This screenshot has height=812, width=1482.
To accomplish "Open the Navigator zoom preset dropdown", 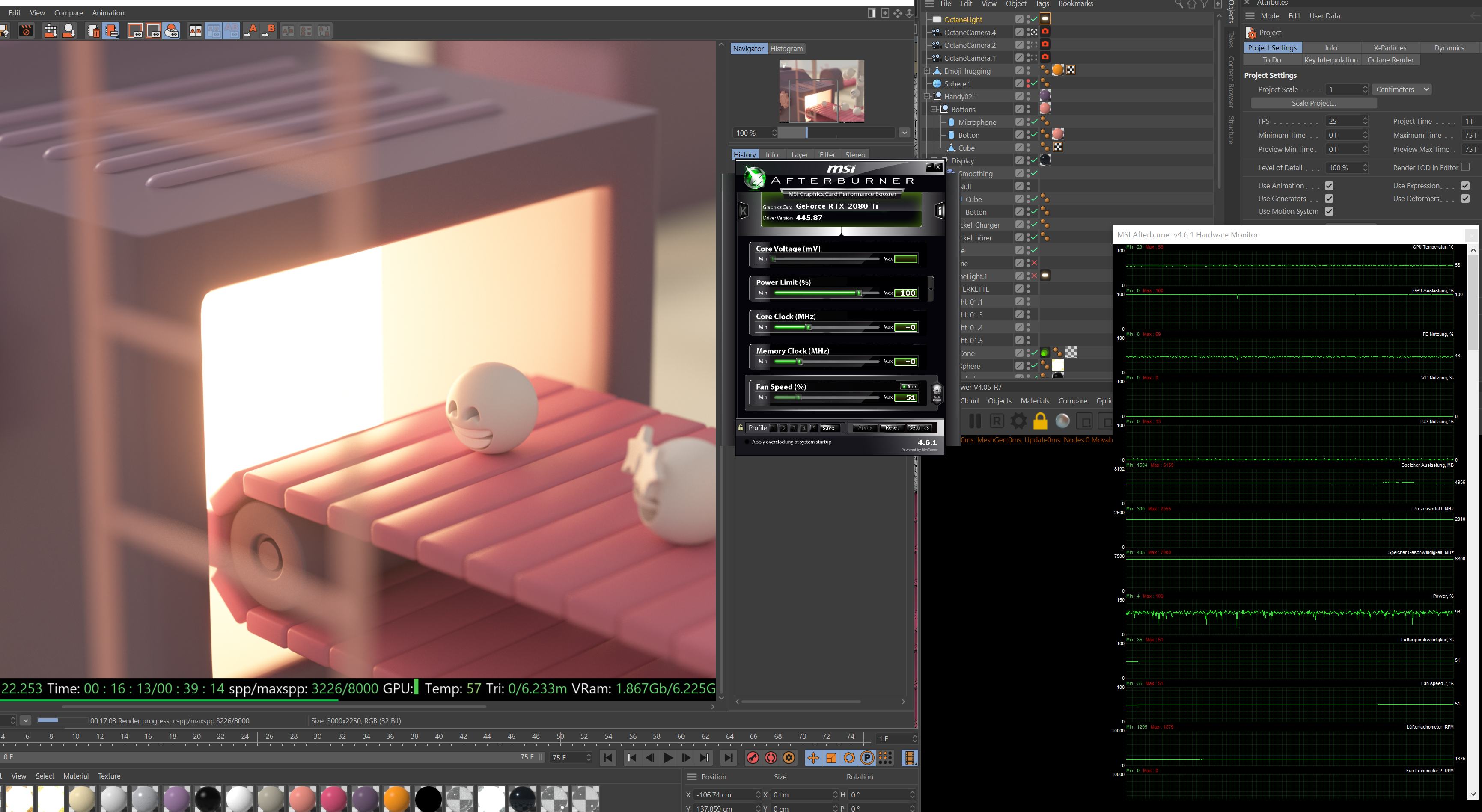I will point(905,133).
